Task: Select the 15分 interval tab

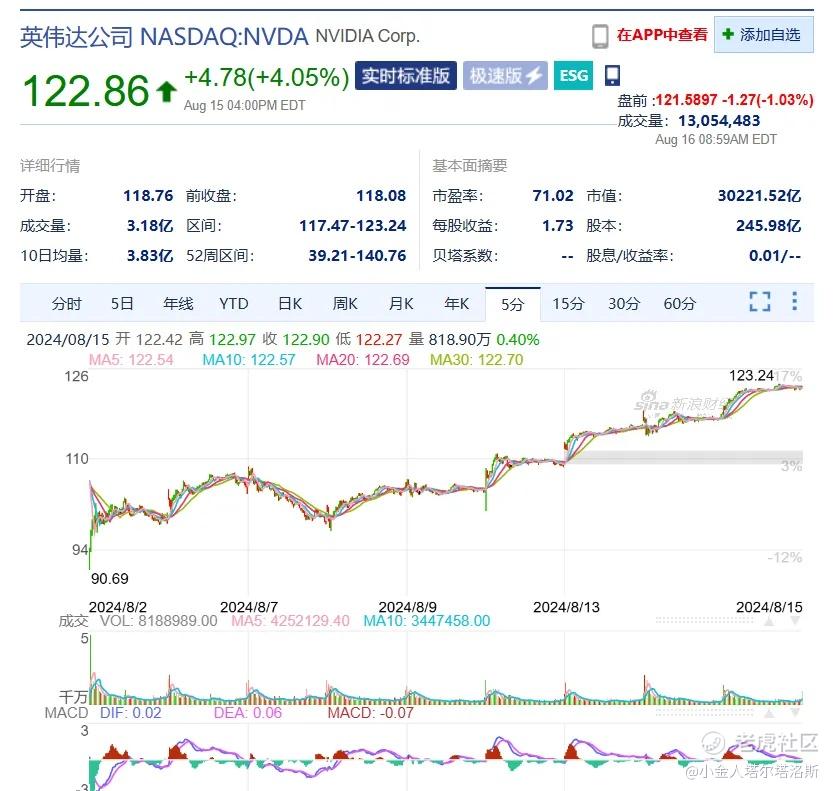Action: (568, 304)
